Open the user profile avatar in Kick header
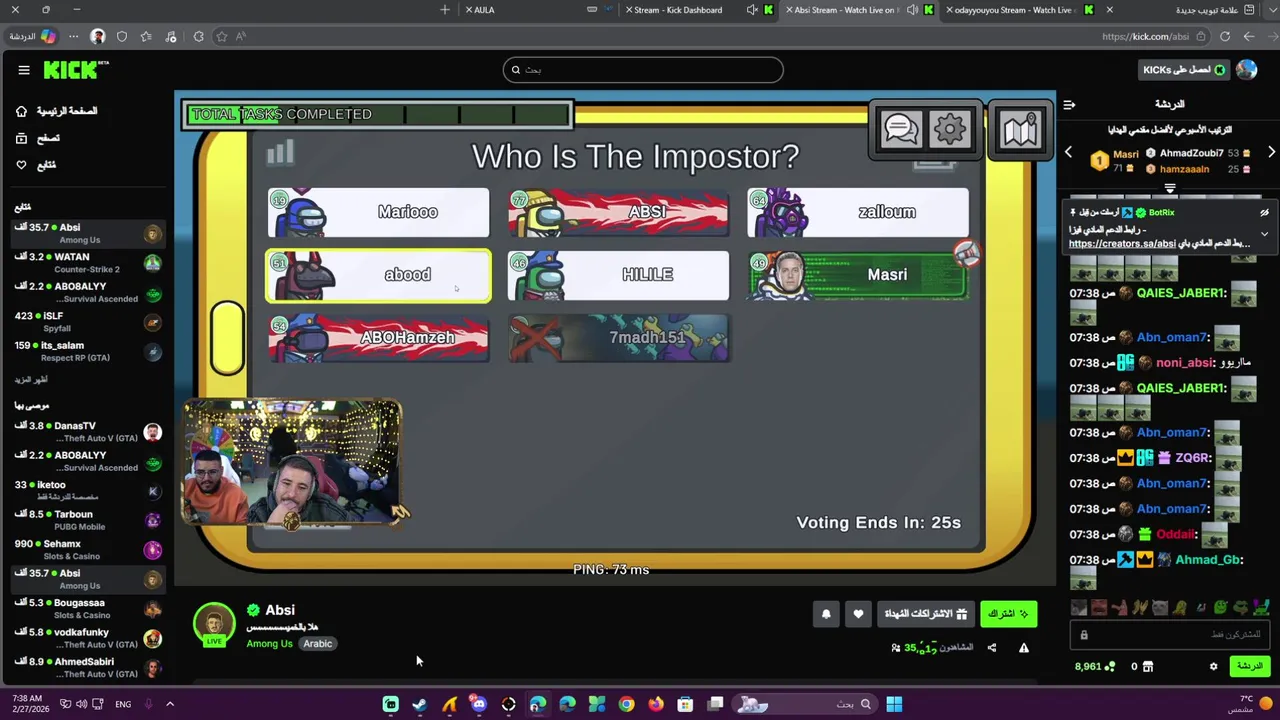1280x720 pixels. (1246, 69)
